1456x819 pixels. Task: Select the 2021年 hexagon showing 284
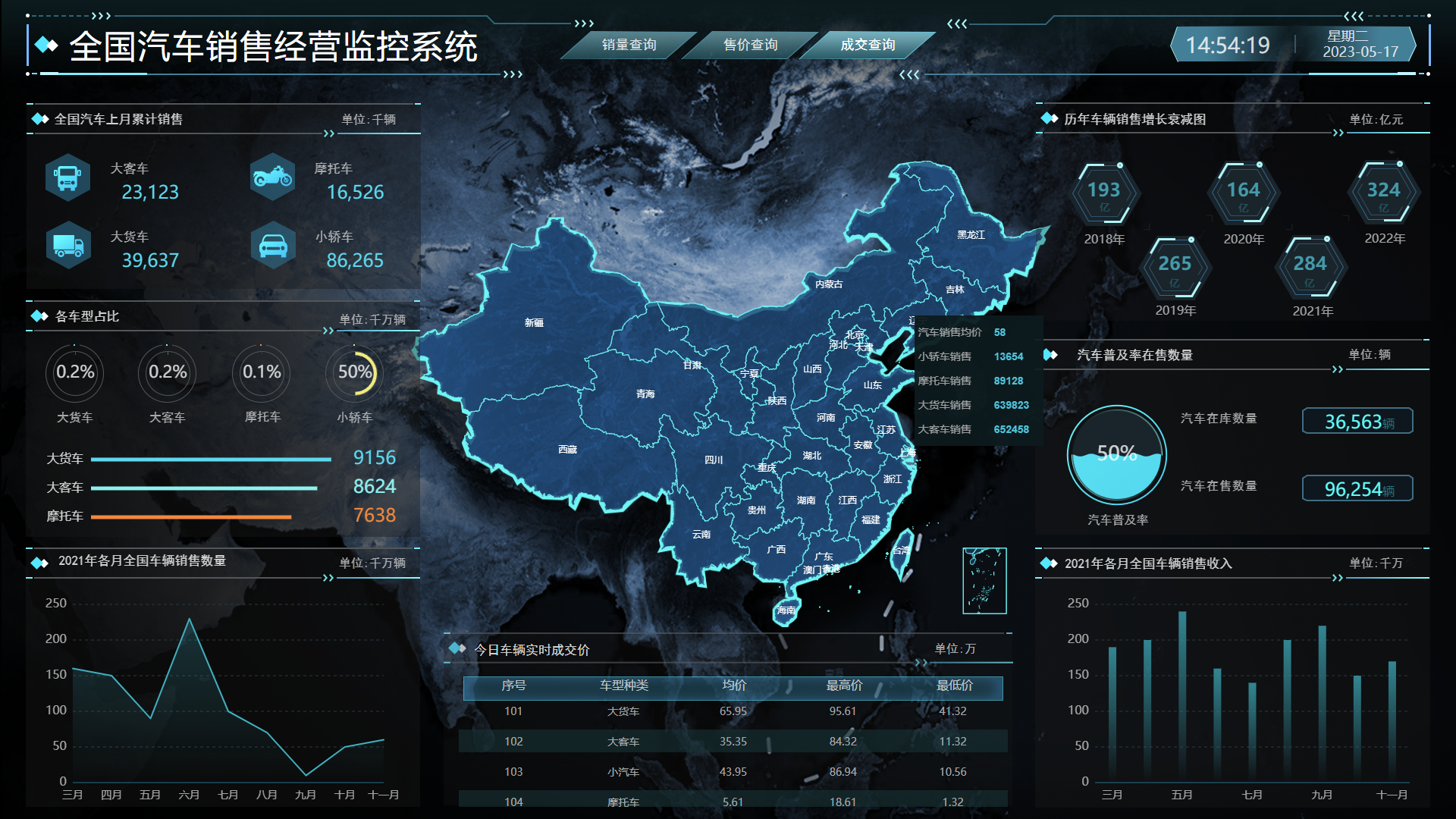(1310, 267)
